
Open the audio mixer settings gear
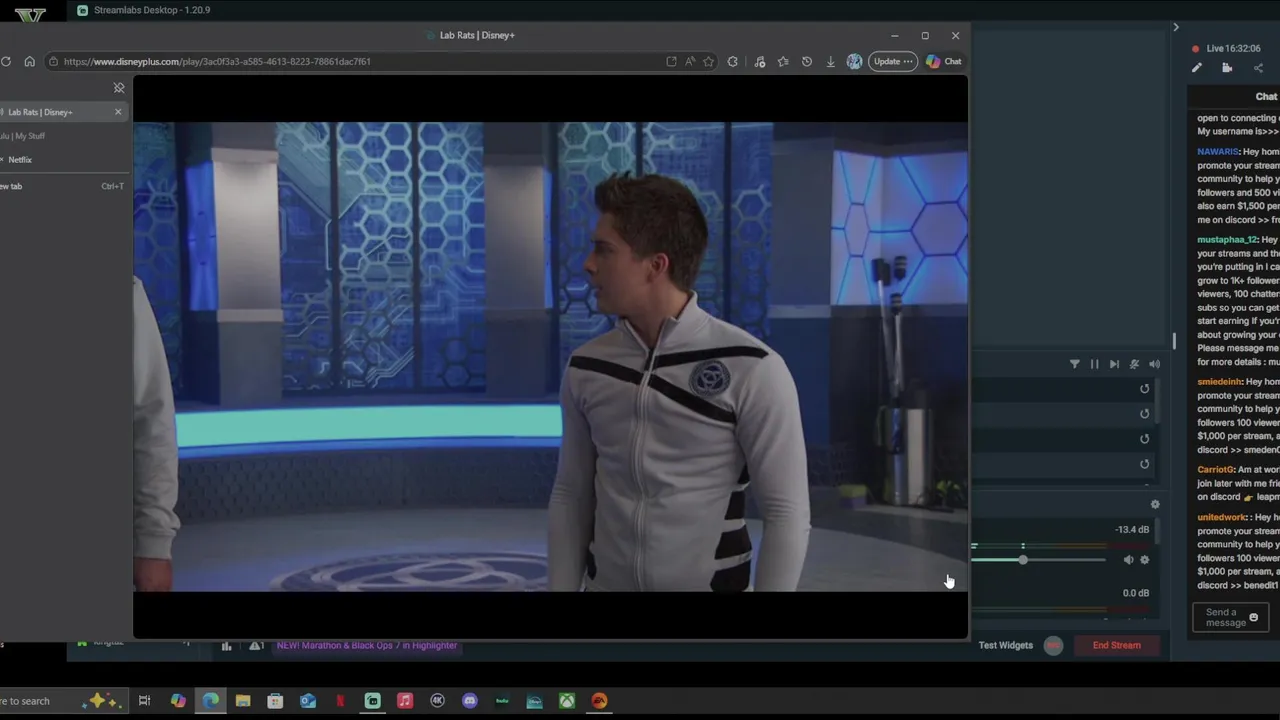pyautogui.click(x=1155, y=505)
